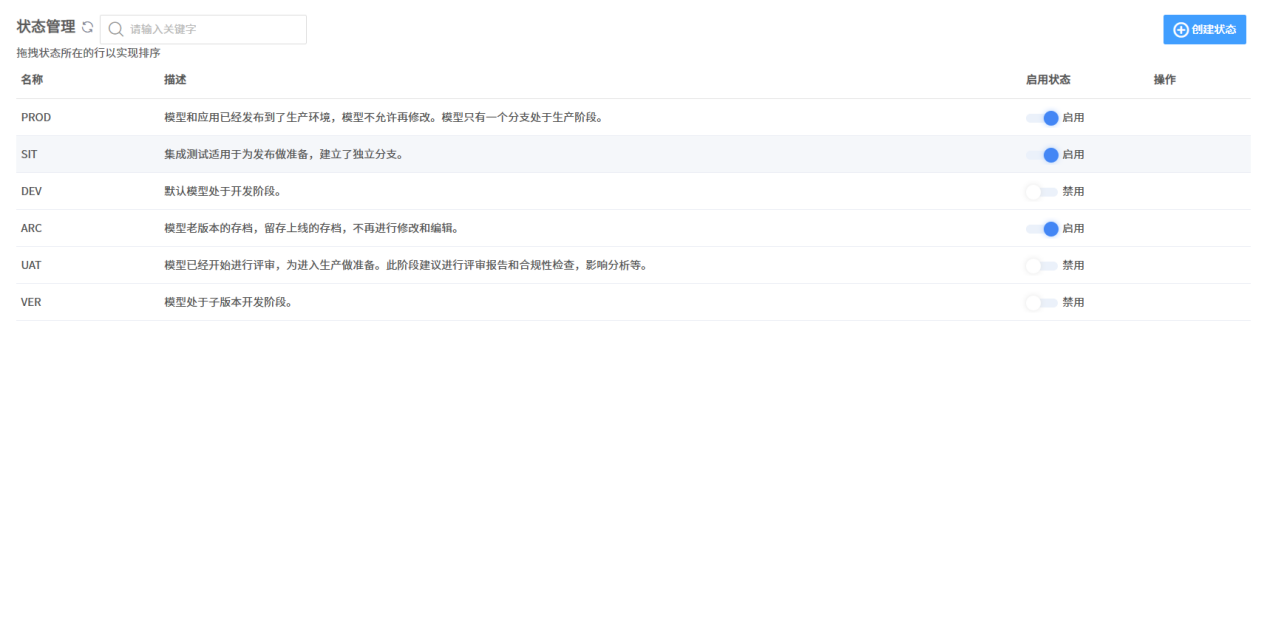Click the magnifier icon in search box

coord(116,29)
